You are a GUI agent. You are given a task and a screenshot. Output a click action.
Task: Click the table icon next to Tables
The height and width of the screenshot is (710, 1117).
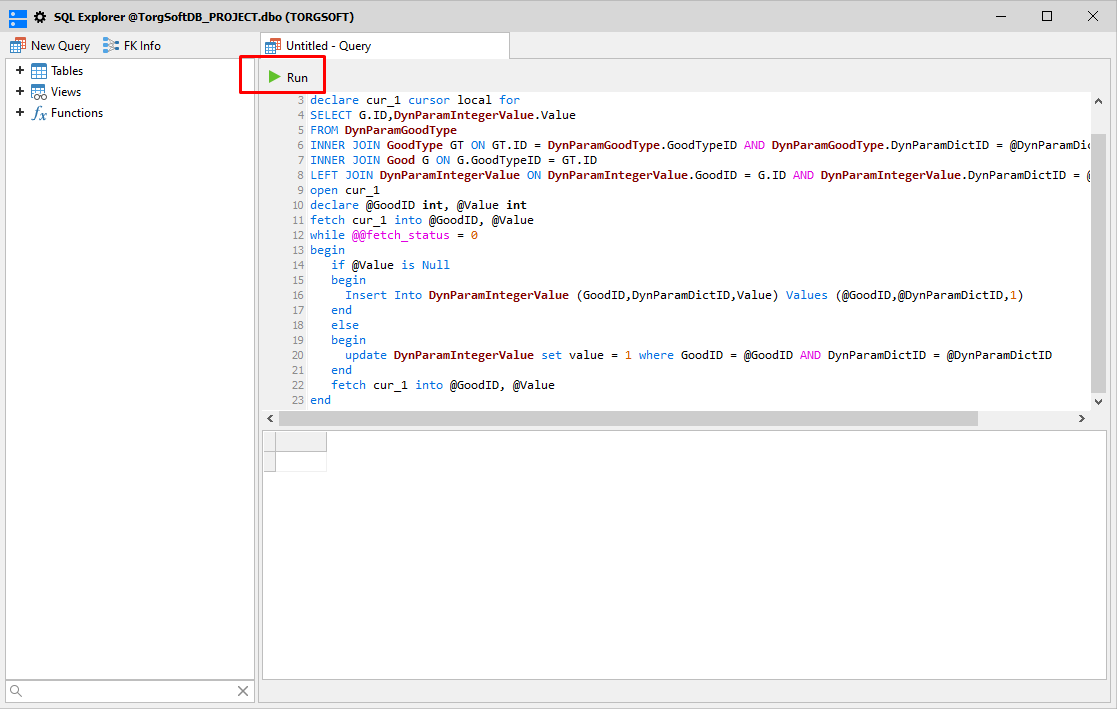[x=38, y=70]
